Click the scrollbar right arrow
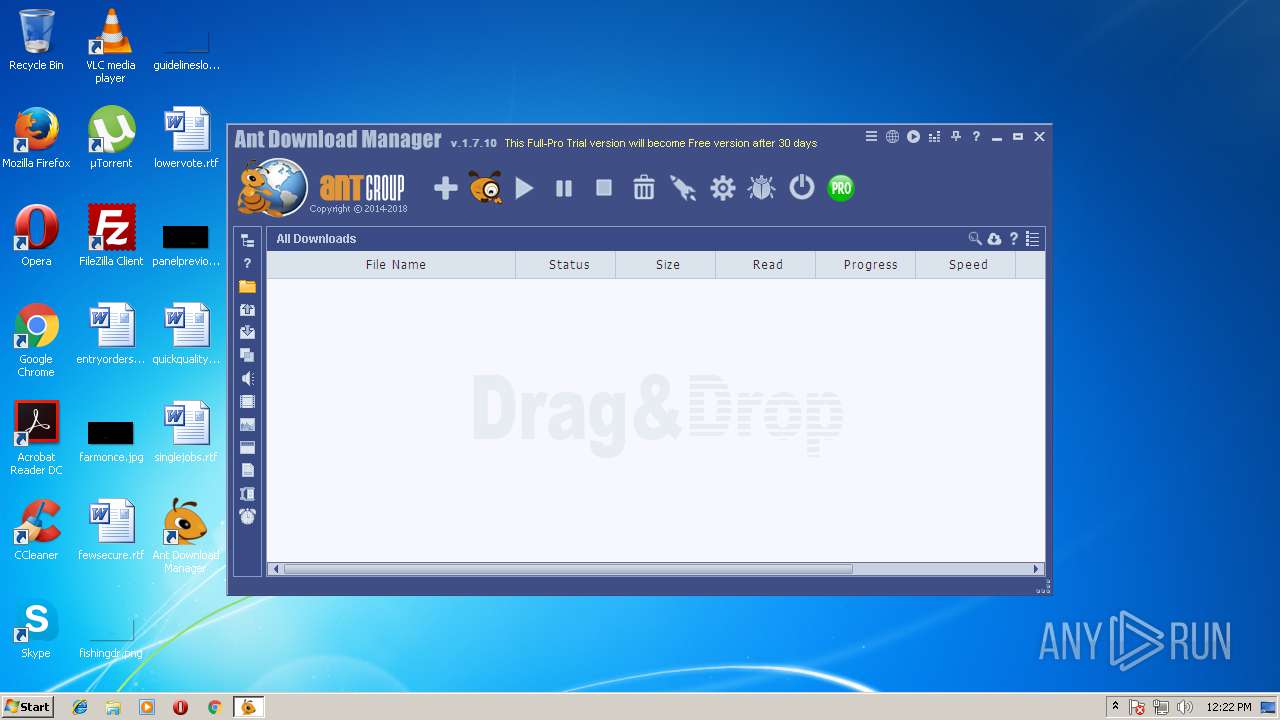Viewport: 1280px width, 720px height. point(1037,569)
